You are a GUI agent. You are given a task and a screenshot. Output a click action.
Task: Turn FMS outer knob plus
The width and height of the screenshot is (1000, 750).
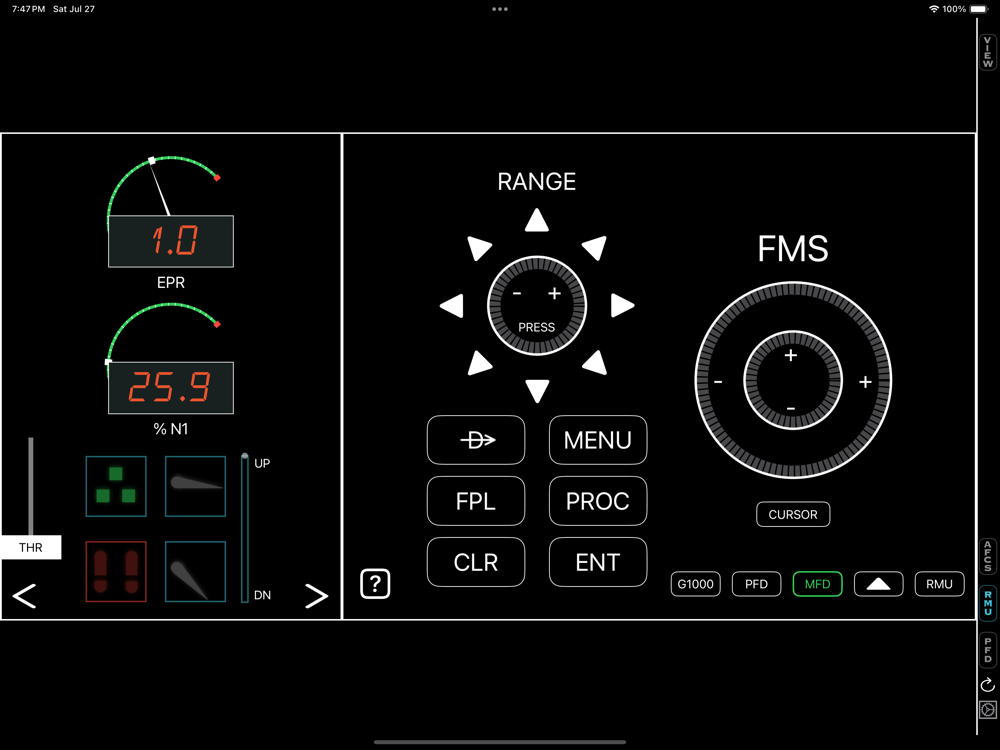click(865, 382)
